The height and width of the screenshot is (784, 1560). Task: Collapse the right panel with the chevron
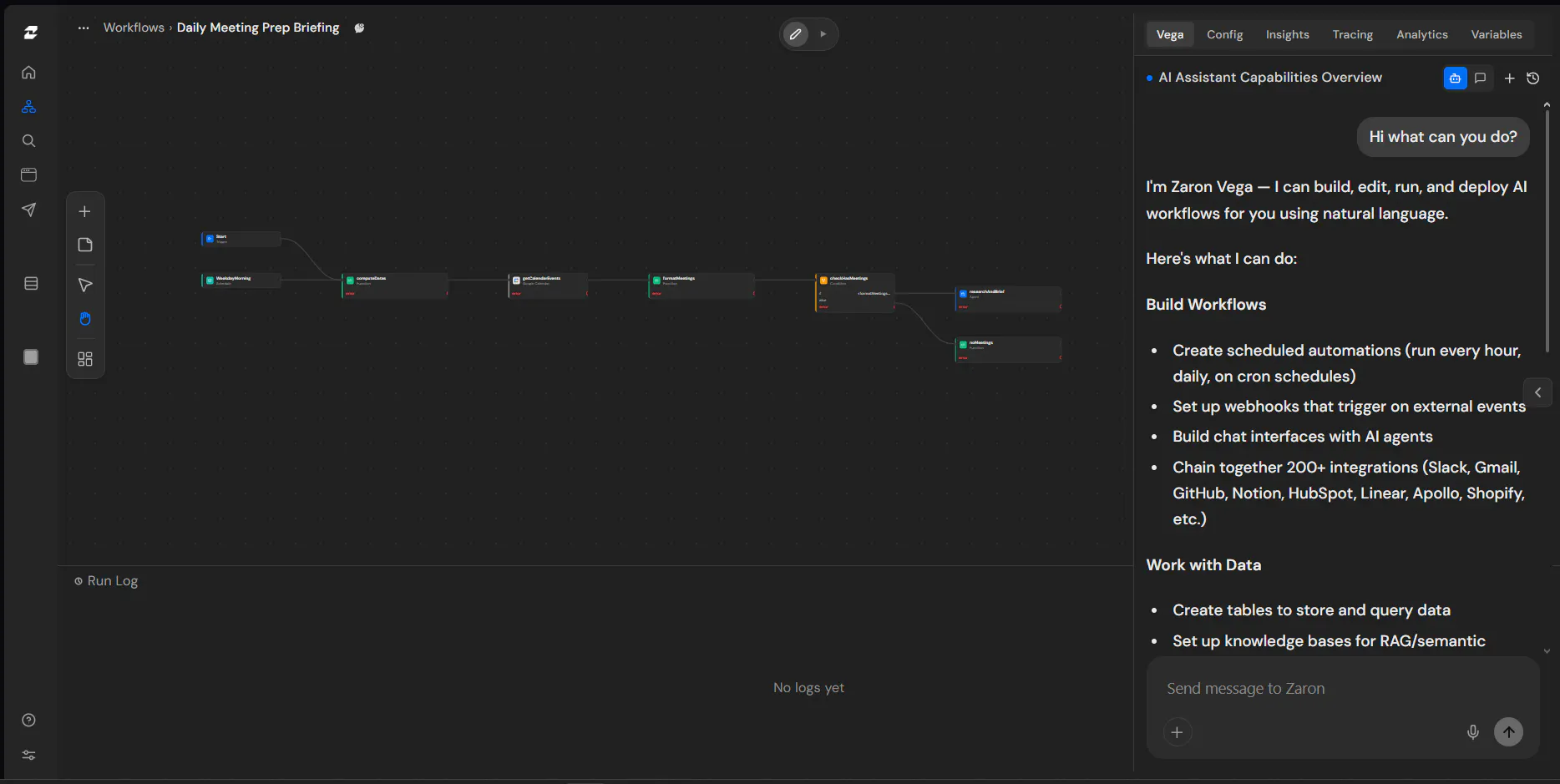pyautogui.click(x=1538, y=392)
